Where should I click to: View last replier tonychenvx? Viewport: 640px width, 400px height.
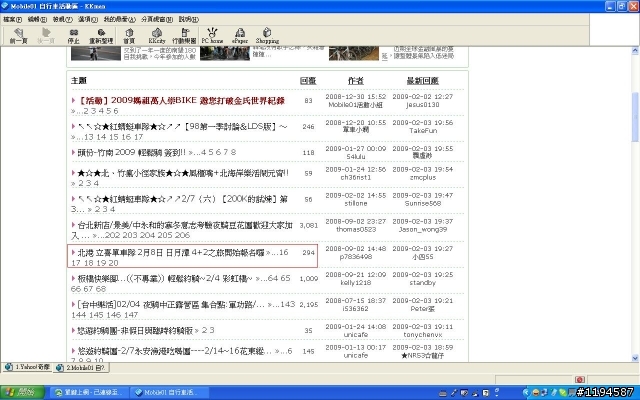(x=422, y=335)
